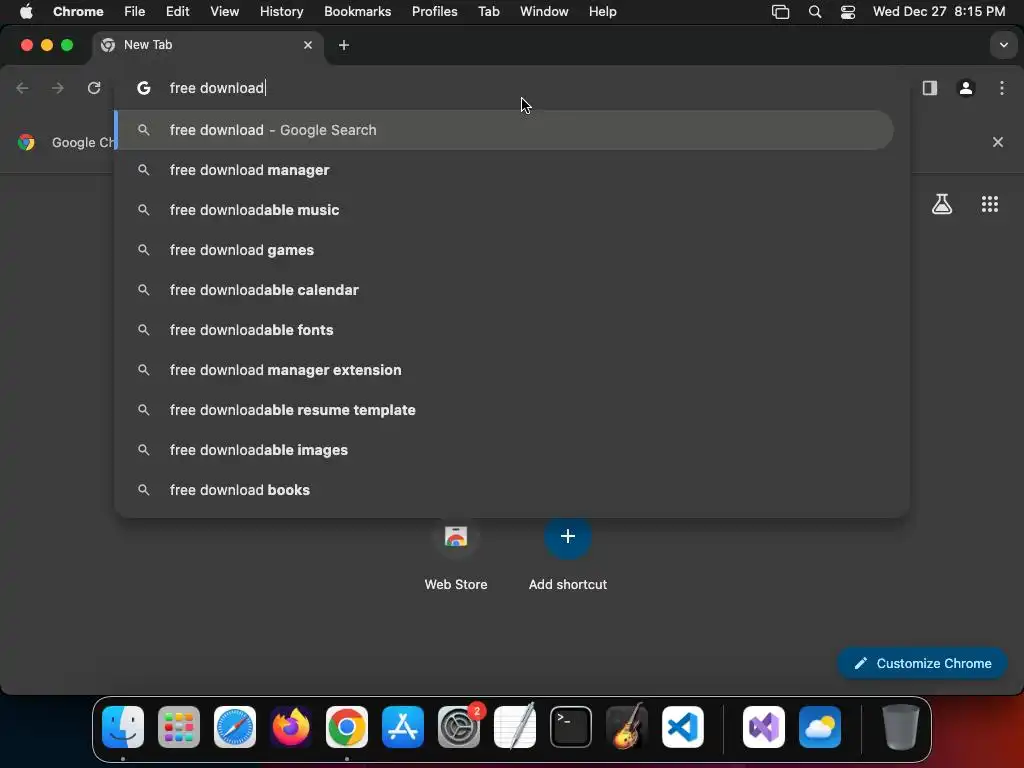The width and height of the screenshot is (1024, 768).
Task: Open the View menu
Action: click(225, 12)
